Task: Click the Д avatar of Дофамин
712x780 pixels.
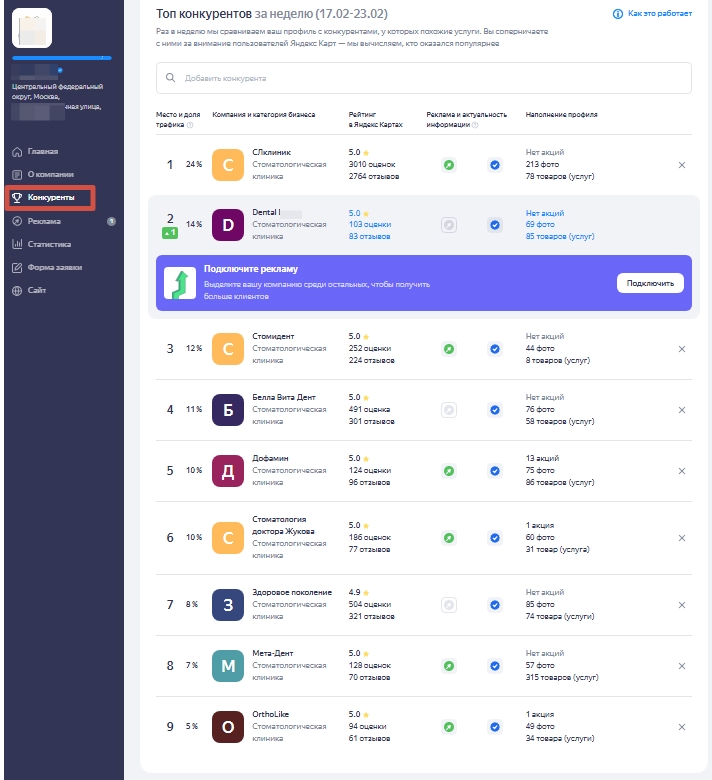Action: click(x=228, y=471)
